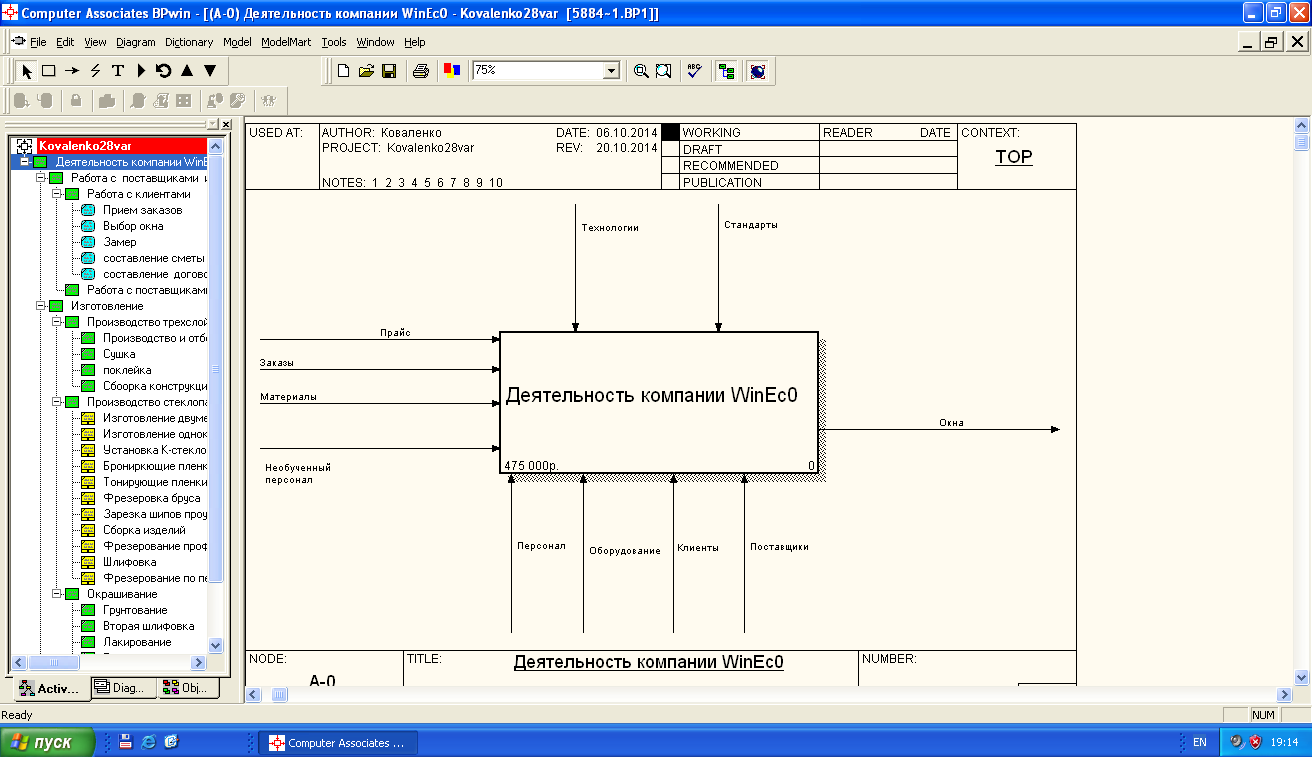Close the Model Explorer panel
The height and width of the screenshot is (757, 1312).
click(x=226, y=124)
